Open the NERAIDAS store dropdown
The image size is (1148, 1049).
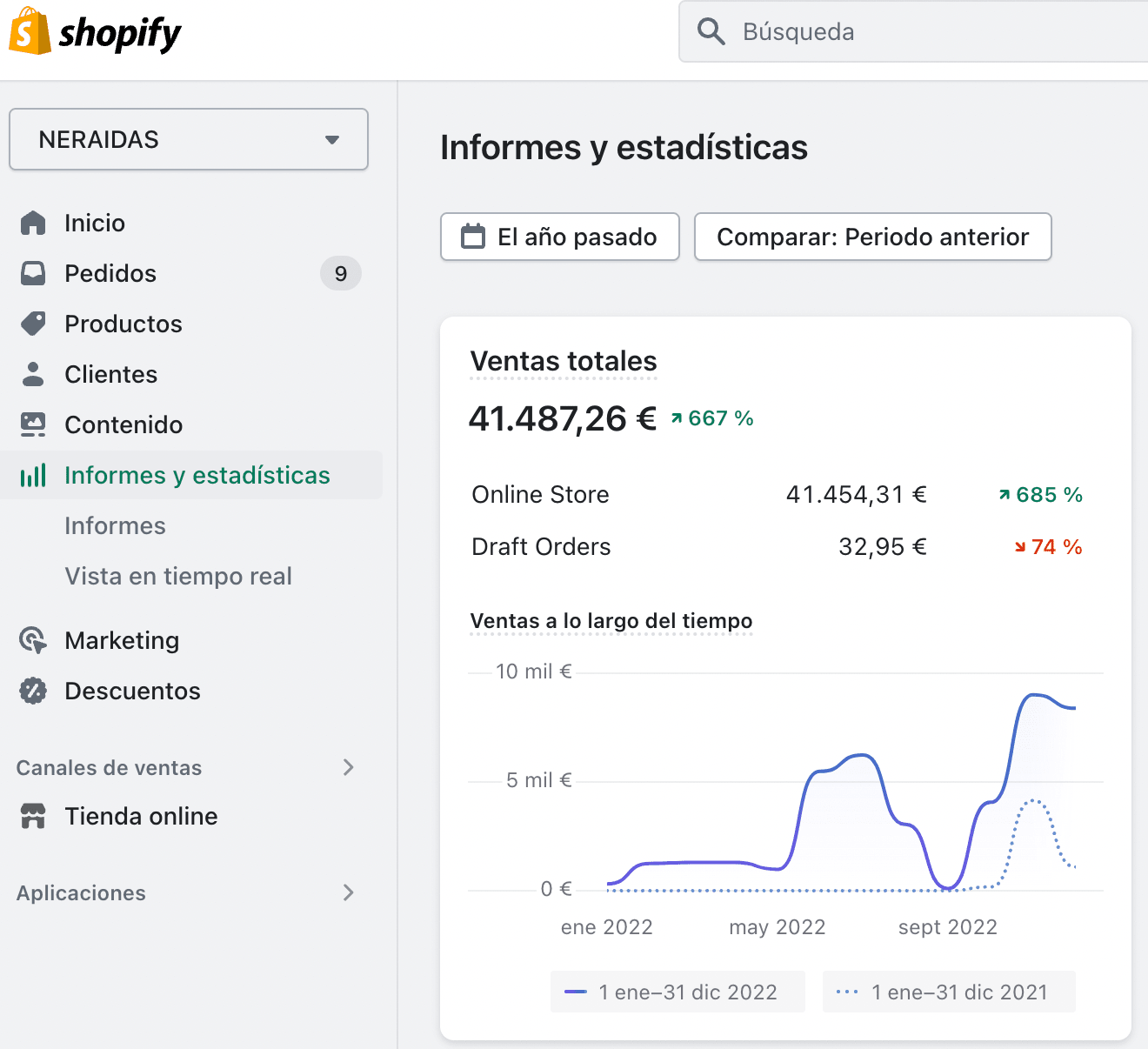pyautogui.click(x=189, y=139)
